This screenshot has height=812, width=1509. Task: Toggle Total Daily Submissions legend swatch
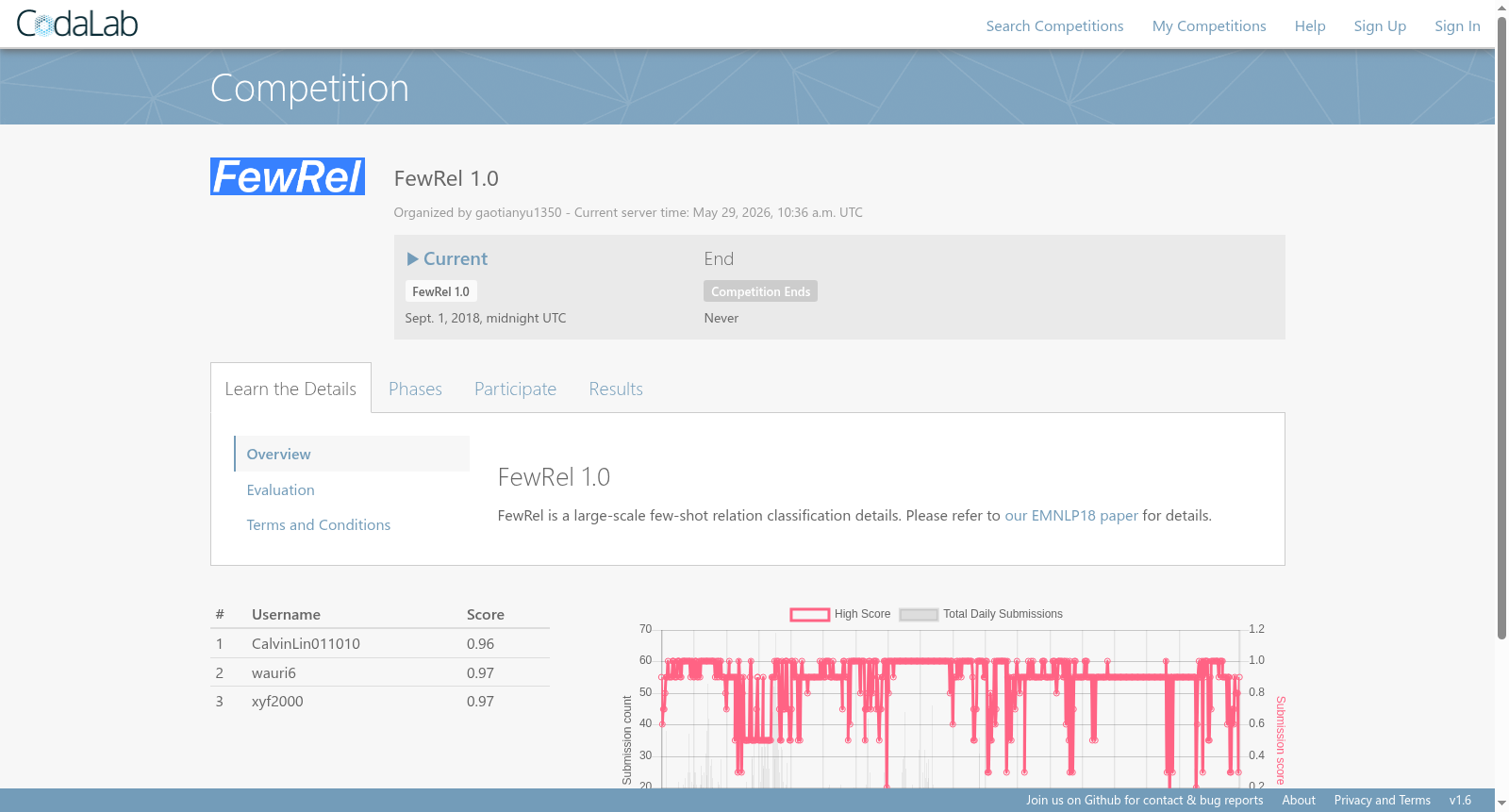click(919, 615)
